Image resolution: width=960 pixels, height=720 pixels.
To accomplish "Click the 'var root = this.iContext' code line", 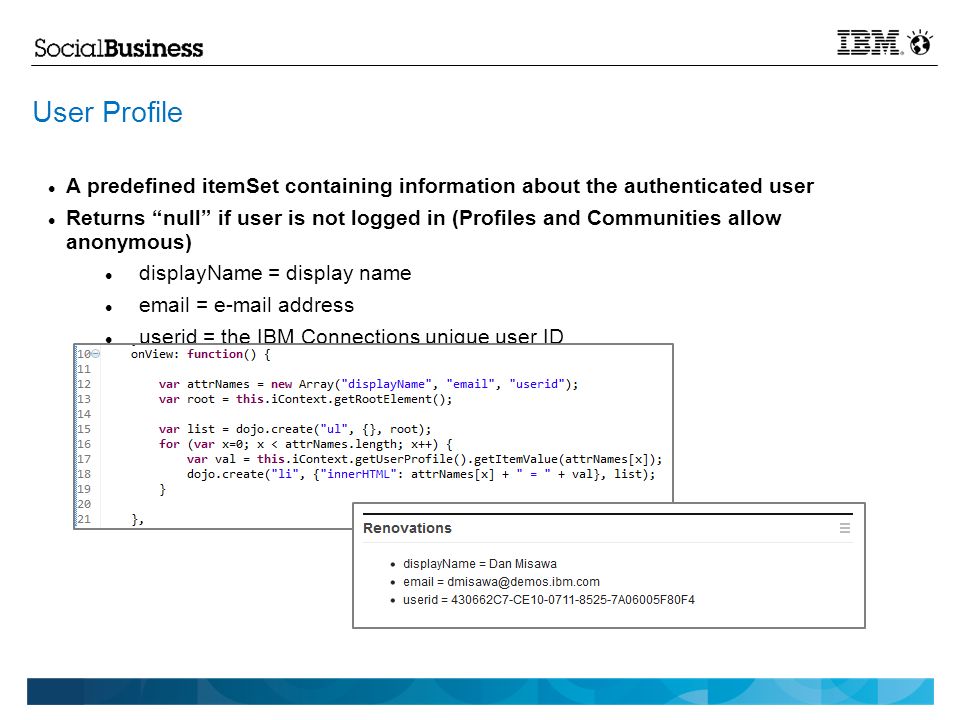I will (306, 399).
